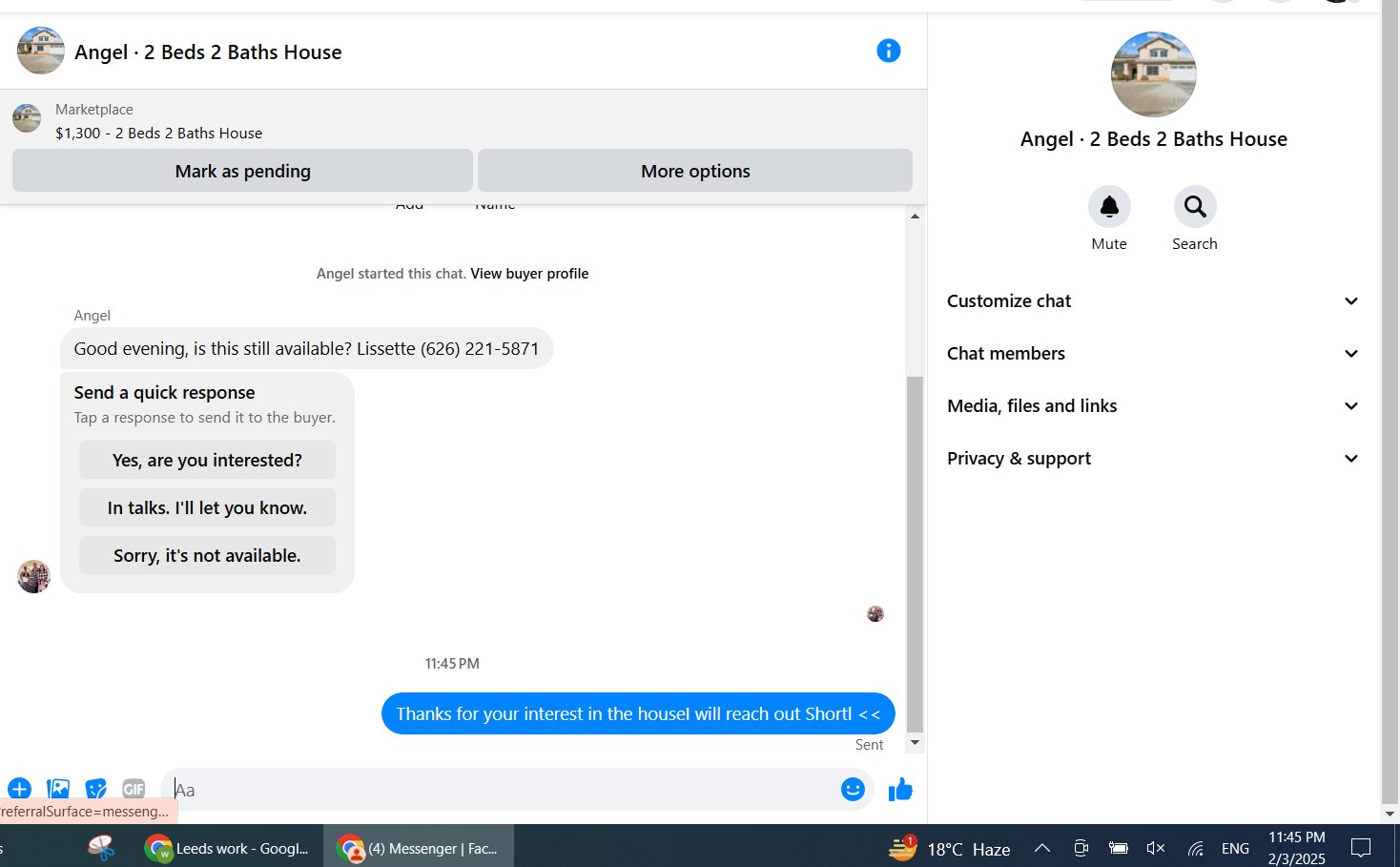
Task: Open the Marketplace listing thumbnail for $1,300
Action: (27, 118)
